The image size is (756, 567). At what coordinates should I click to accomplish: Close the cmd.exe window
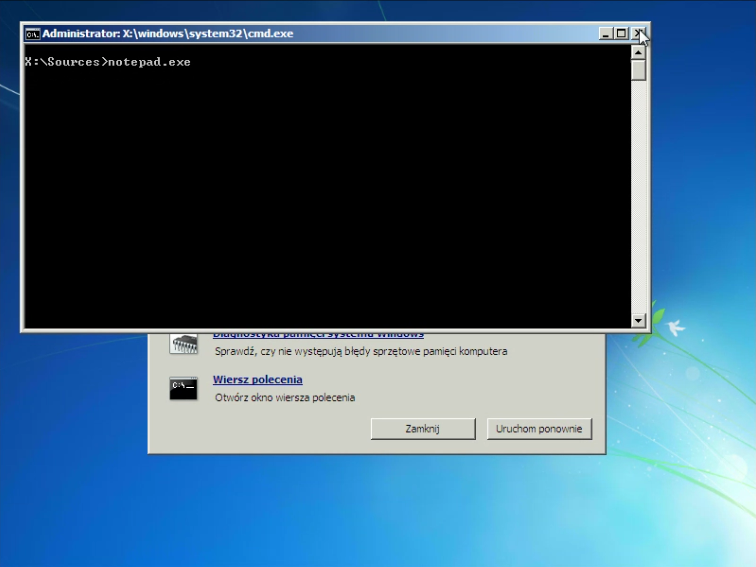(x=638, y=33)
